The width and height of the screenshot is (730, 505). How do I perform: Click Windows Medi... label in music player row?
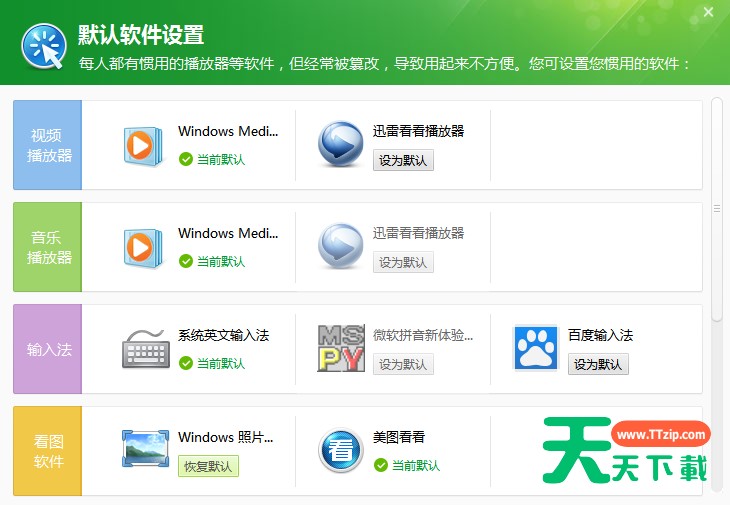coord(228,233)
